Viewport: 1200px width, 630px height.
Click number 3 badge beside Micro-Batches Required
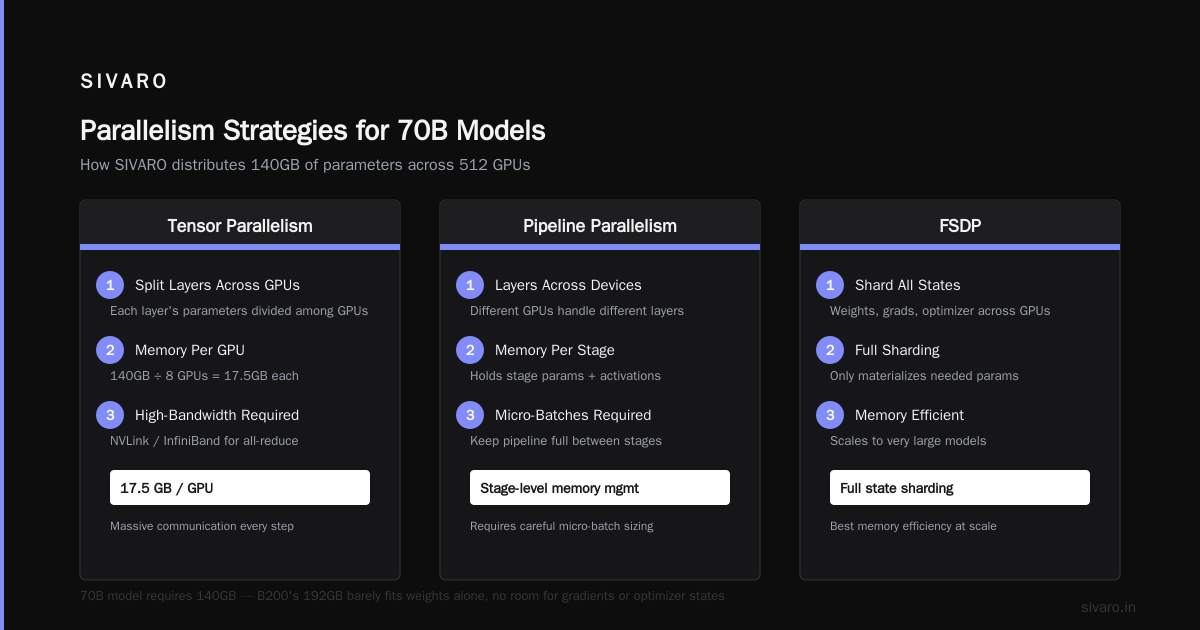coord(469,415)
